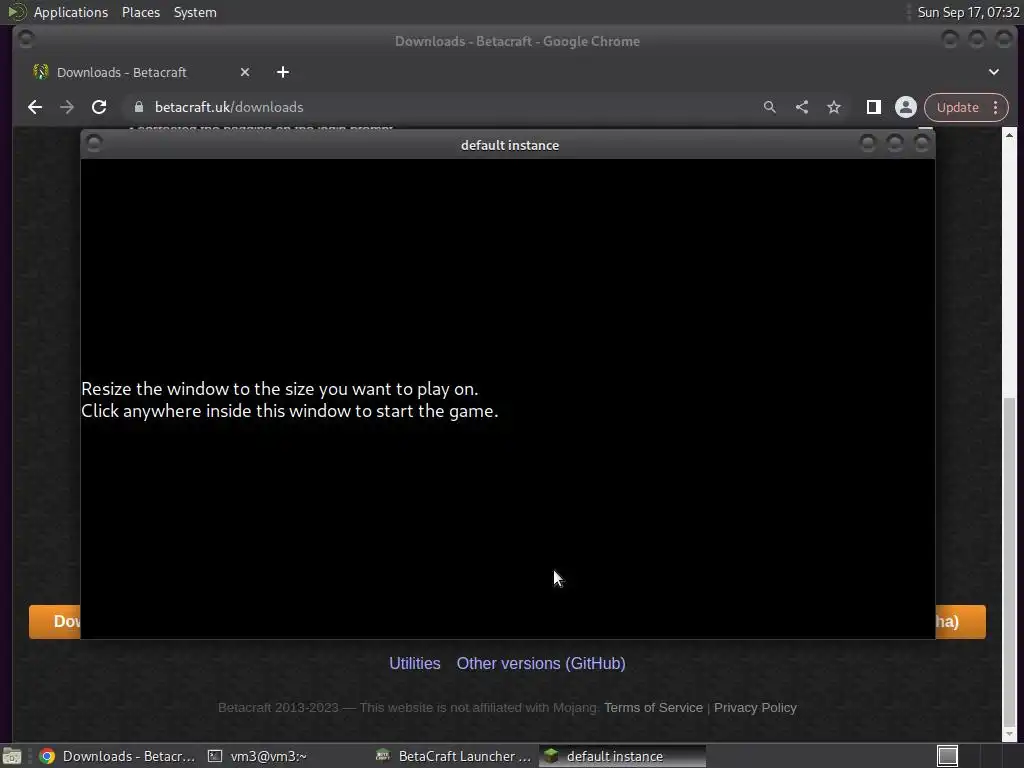The width and height of the screenshot is (1024, 768).
Task: Select default instance taskbar item
Action: (622, 756)
